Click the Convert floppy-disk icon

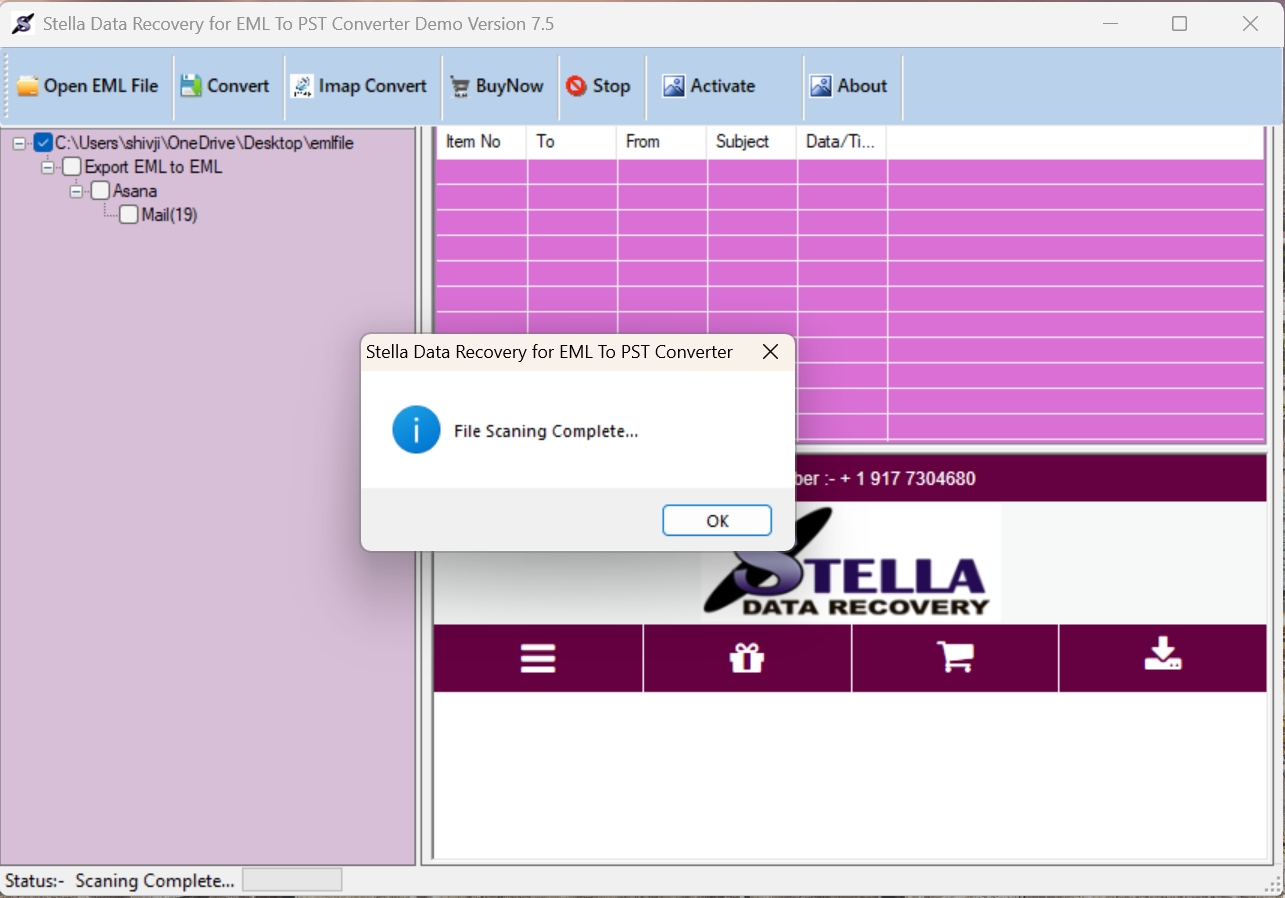click(x=191, y=86)
